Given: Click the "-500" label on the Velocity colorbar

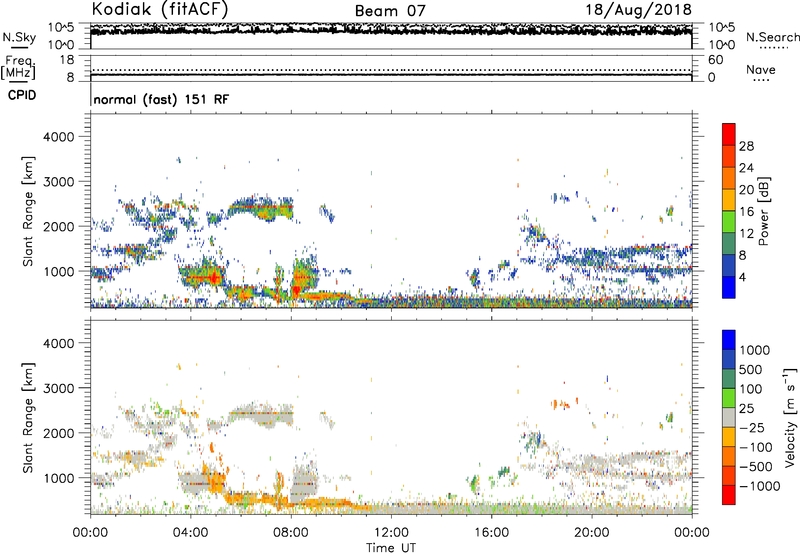Looking at the screenshot, I should tap(756, 466).
